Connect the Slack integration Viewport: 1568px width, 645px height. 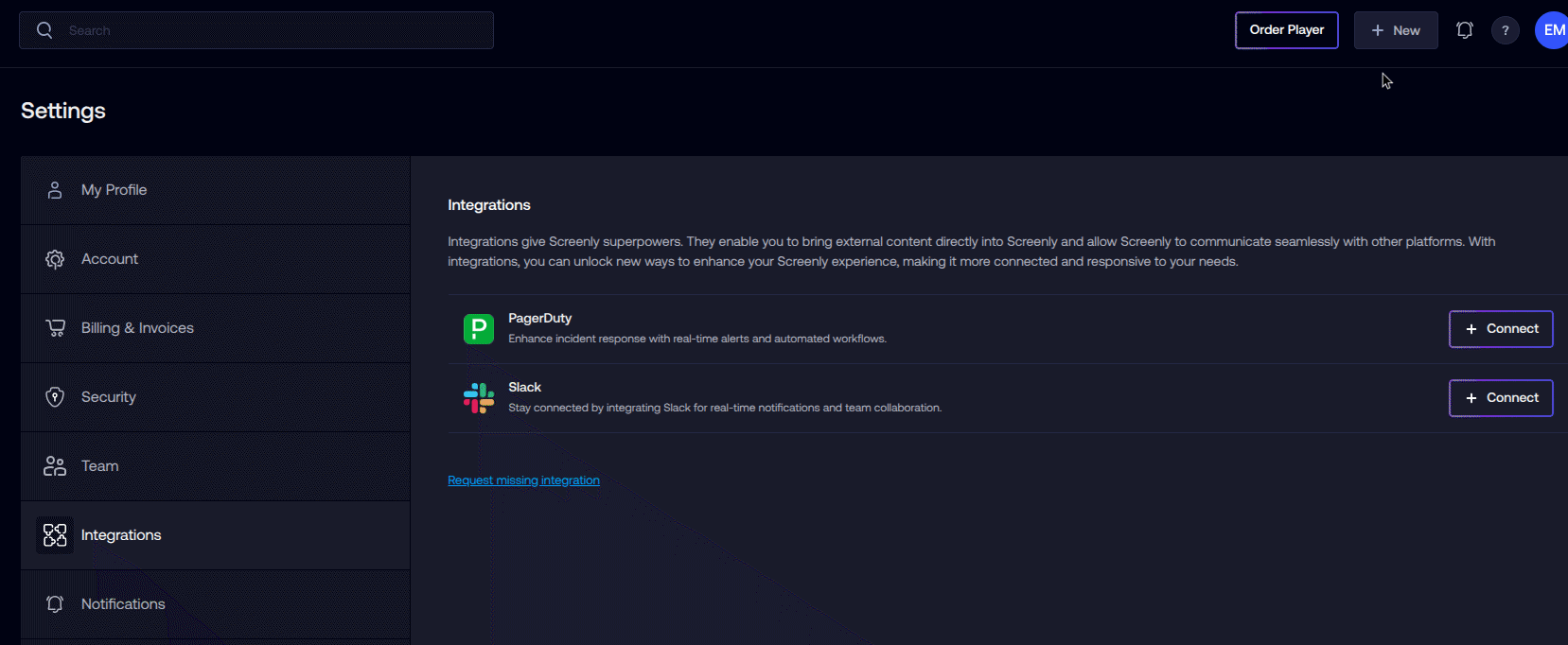click(x=1501, y=398)
